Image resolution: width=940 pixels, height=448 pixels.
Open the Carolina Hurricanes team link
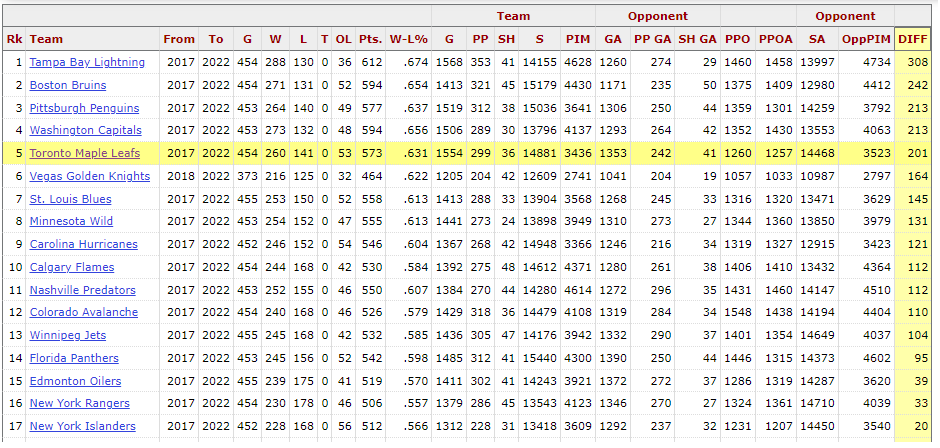[x=83, y=244]
